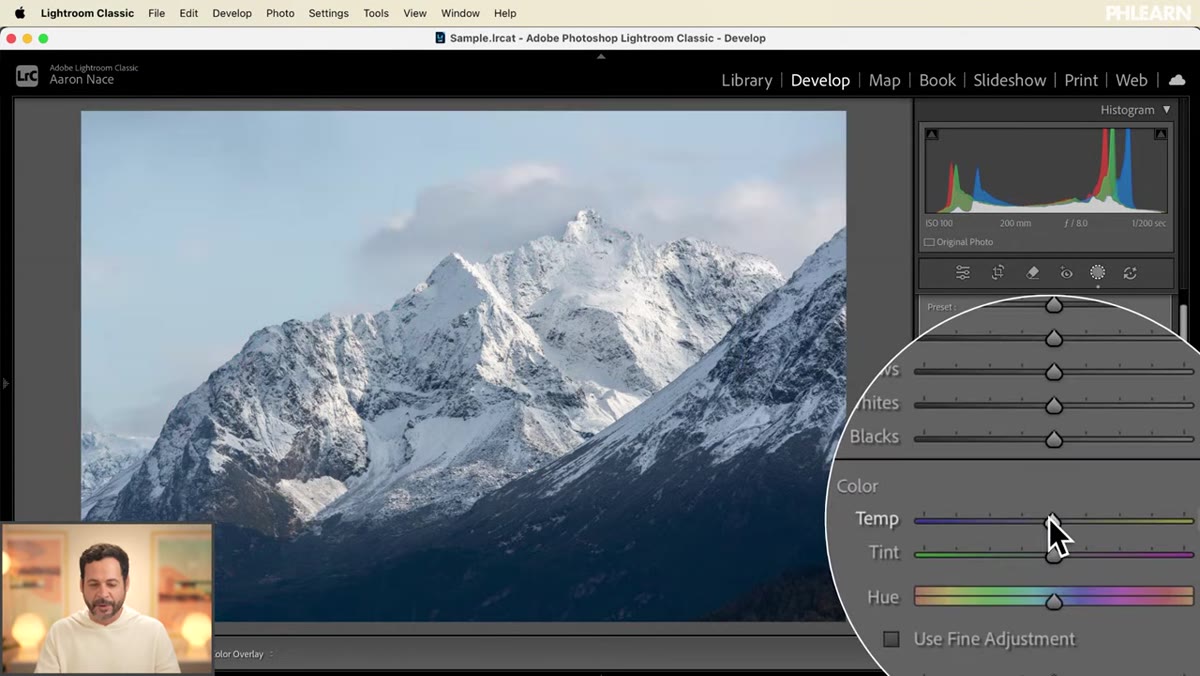1200x676 pixels.
Task: Click the Blacks slider handle
Action: (x=1053, y=439)
